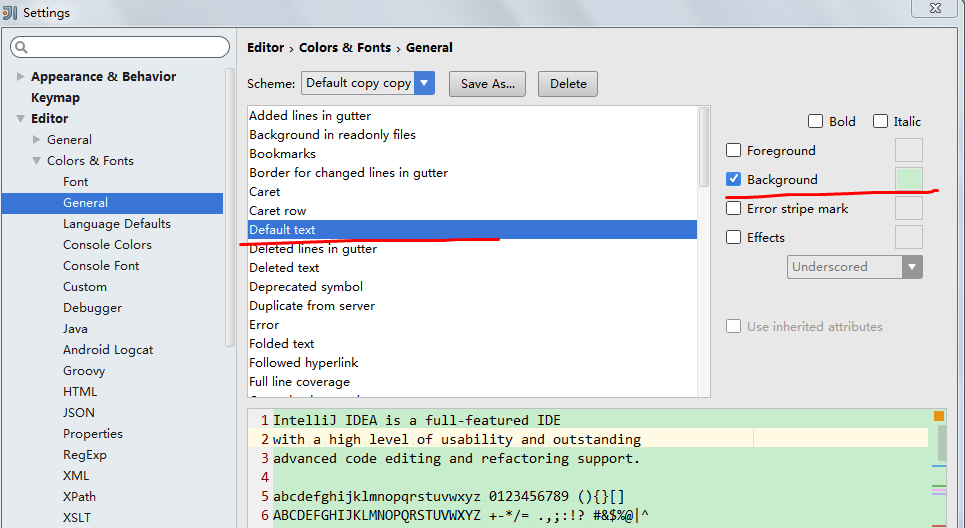Click Editor in the breadcrumb
The height and width of the screenshot is (528, 965).
(x=265, y=47)
